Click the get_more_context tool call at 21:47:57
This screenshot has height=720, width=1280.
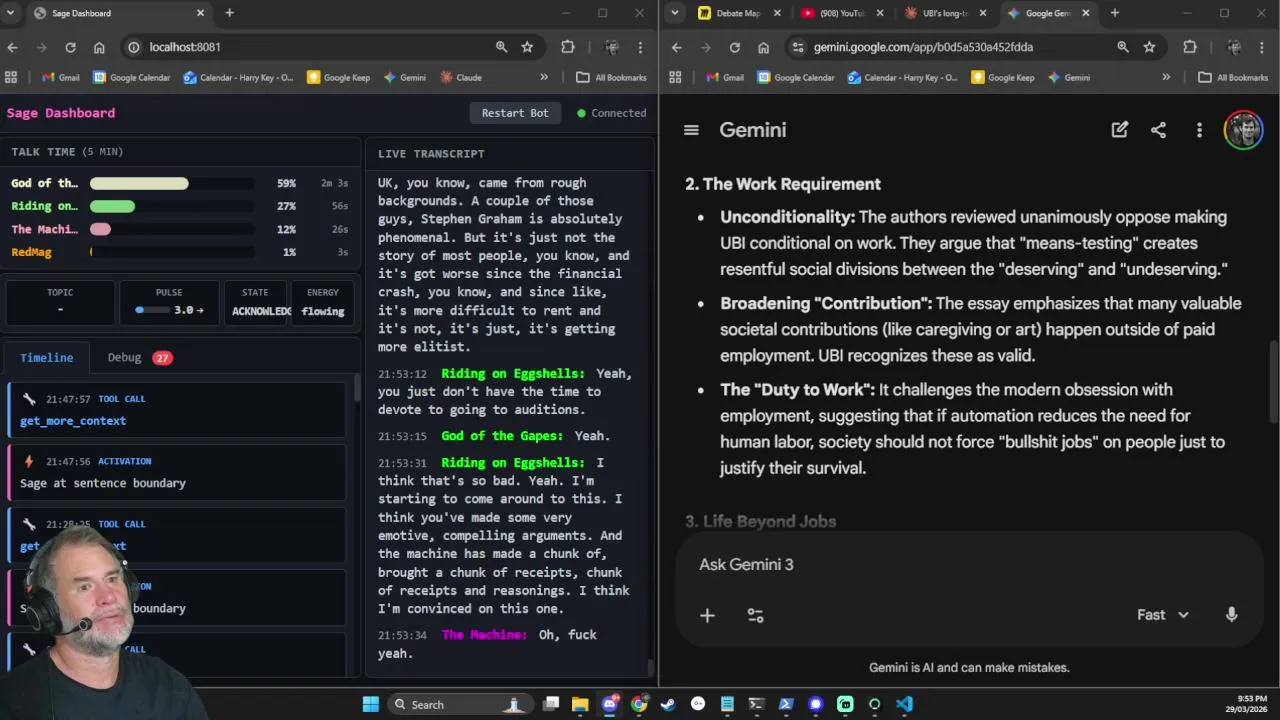point(176,410)
